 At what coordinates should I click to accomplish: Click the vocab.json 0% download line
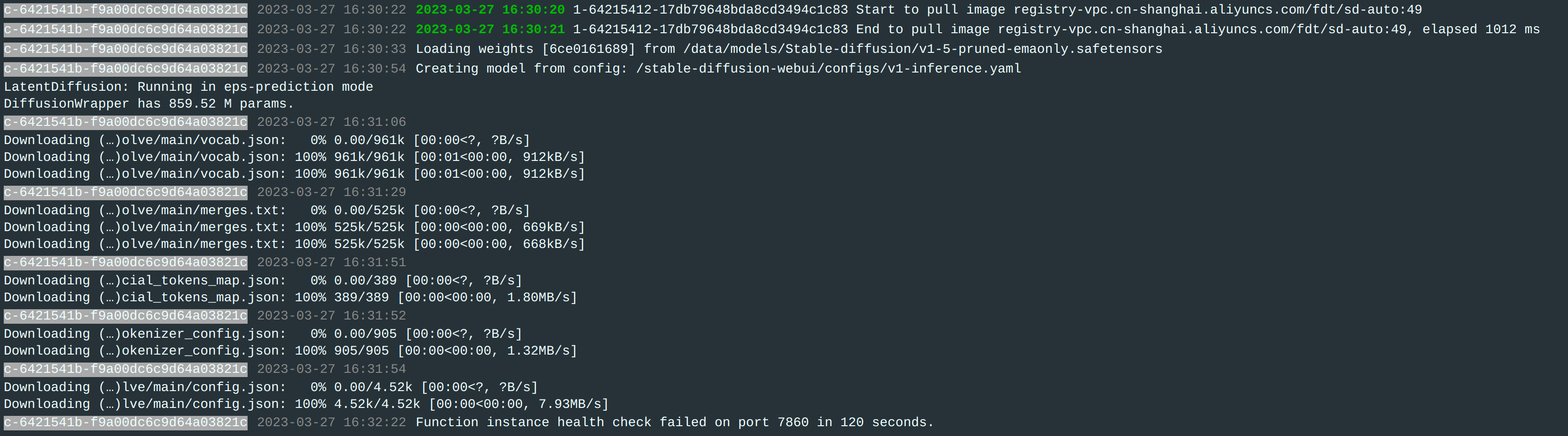pyautogui.click(x=267, y=140)
